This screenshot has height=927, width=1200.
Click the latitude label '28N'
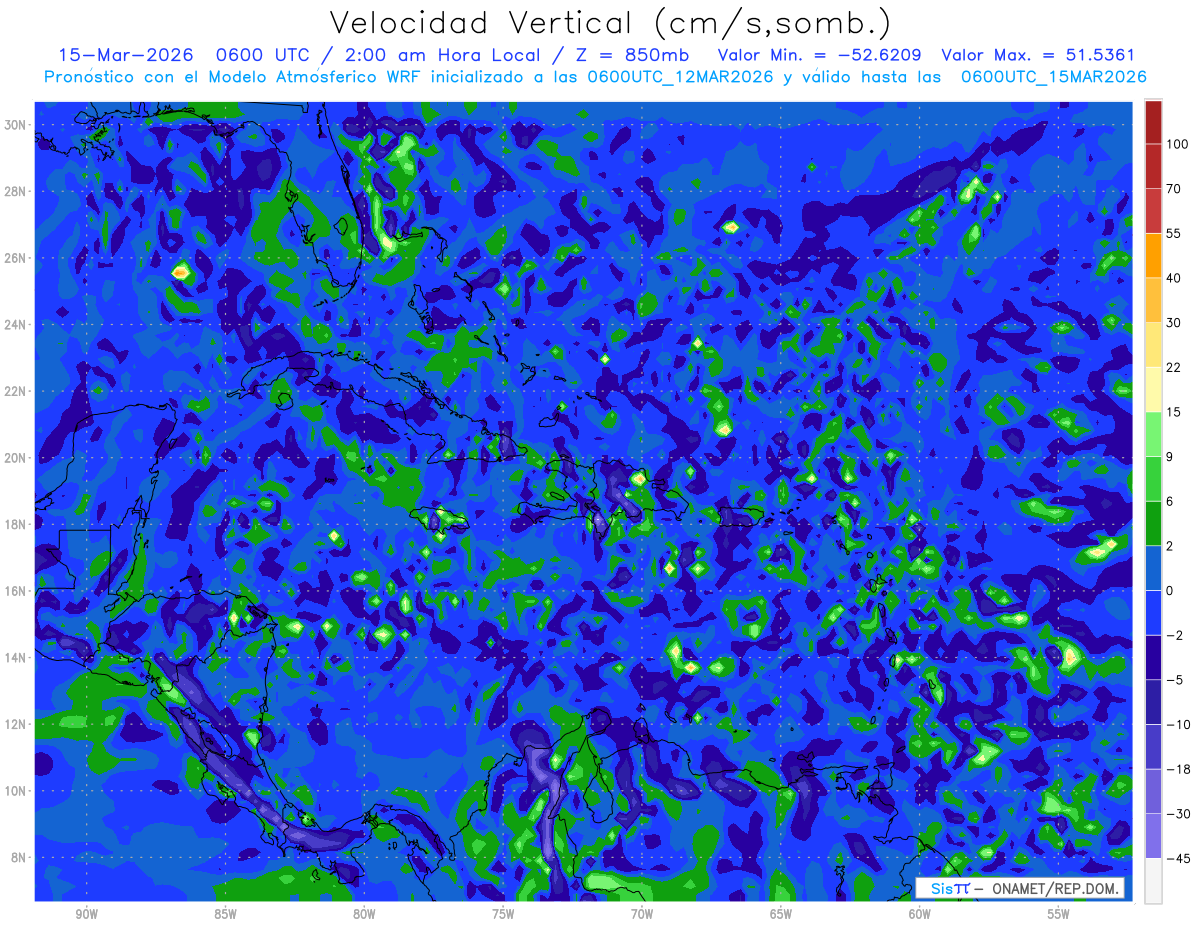(16, 191)
